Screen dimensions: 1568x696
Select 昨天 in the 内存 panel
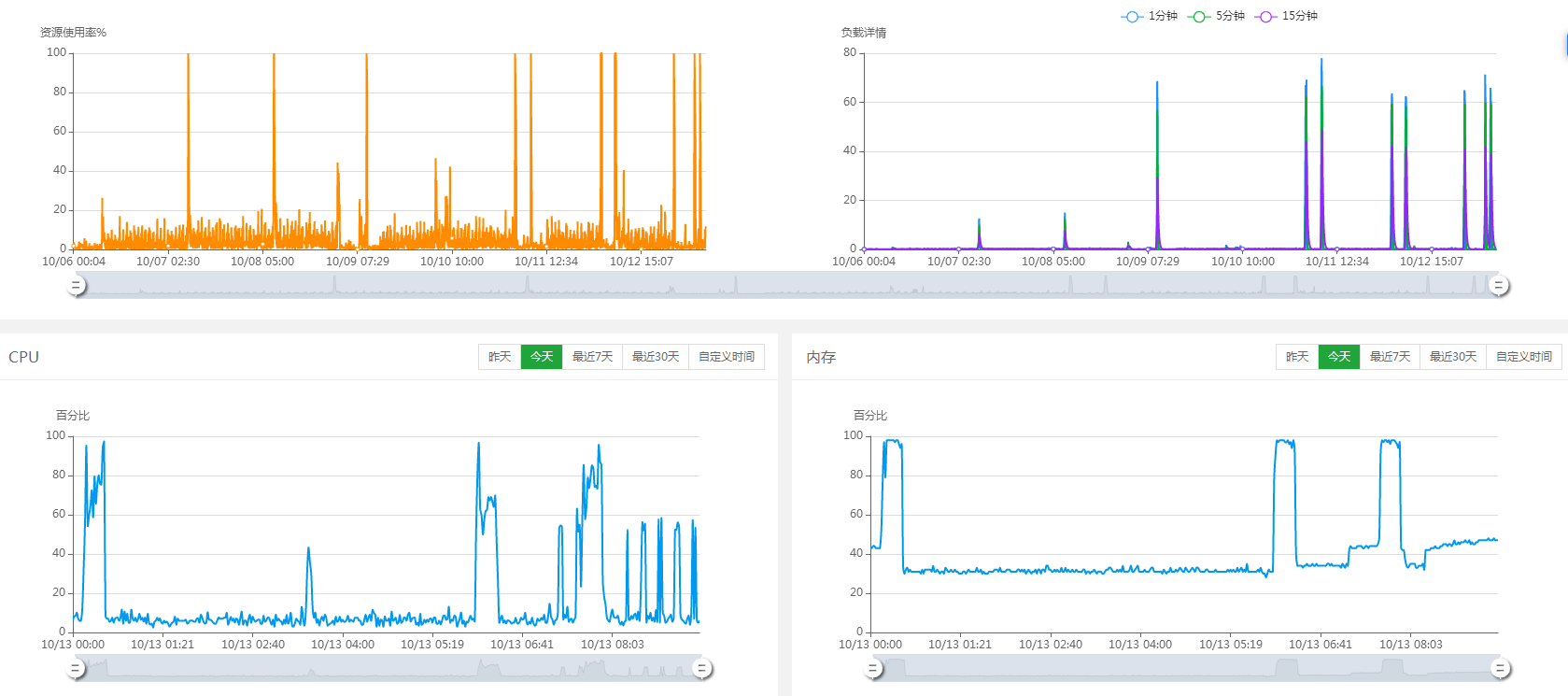(x=1297, y=357)
